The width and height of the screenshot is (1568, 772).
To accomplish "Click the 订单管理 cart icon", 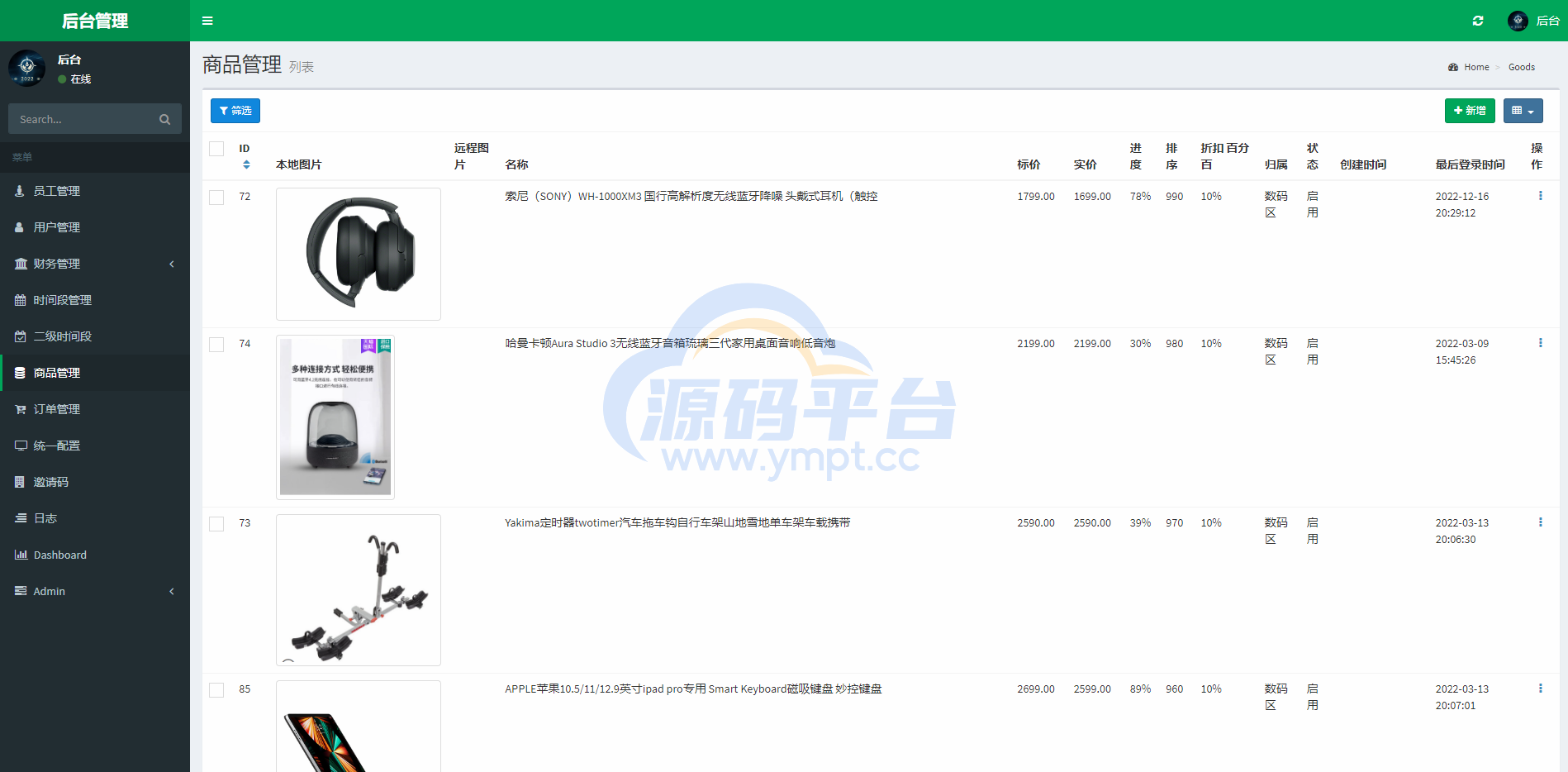I will pos(21,409).
